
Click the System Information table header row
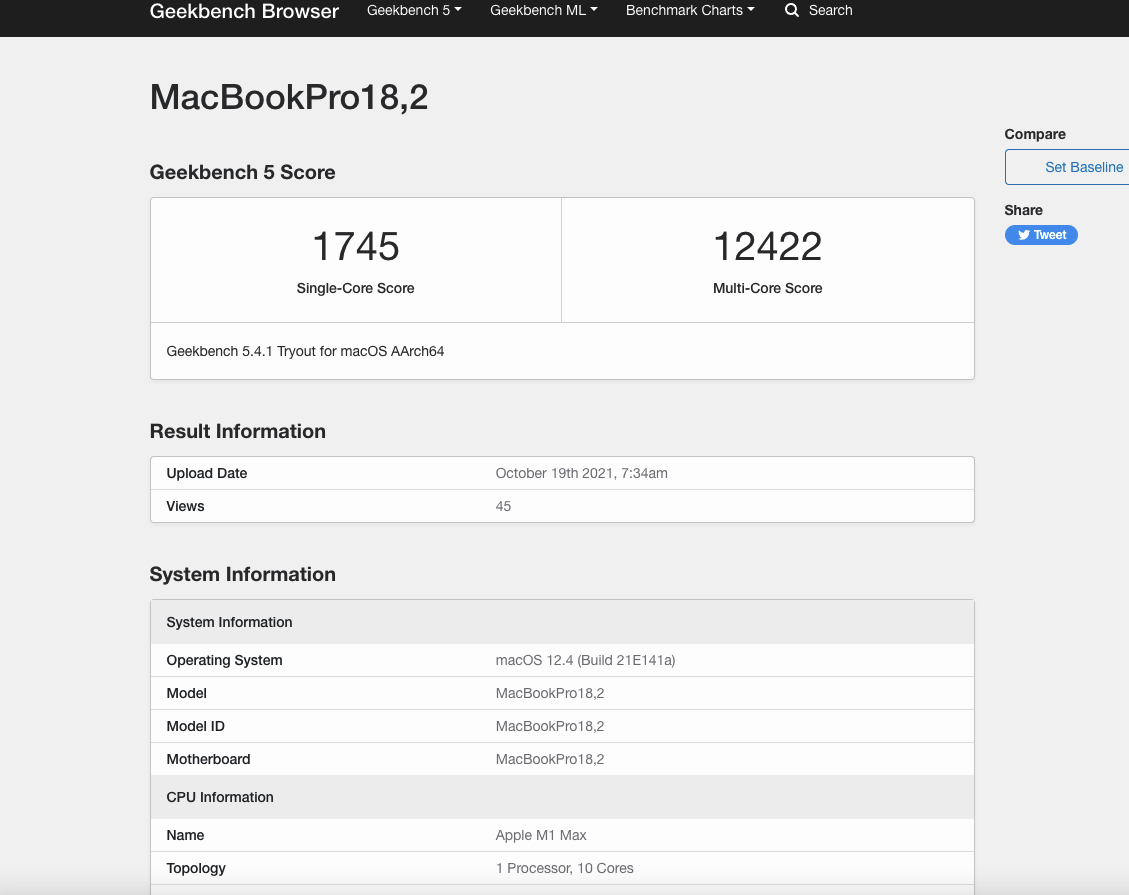click(562, 622)
